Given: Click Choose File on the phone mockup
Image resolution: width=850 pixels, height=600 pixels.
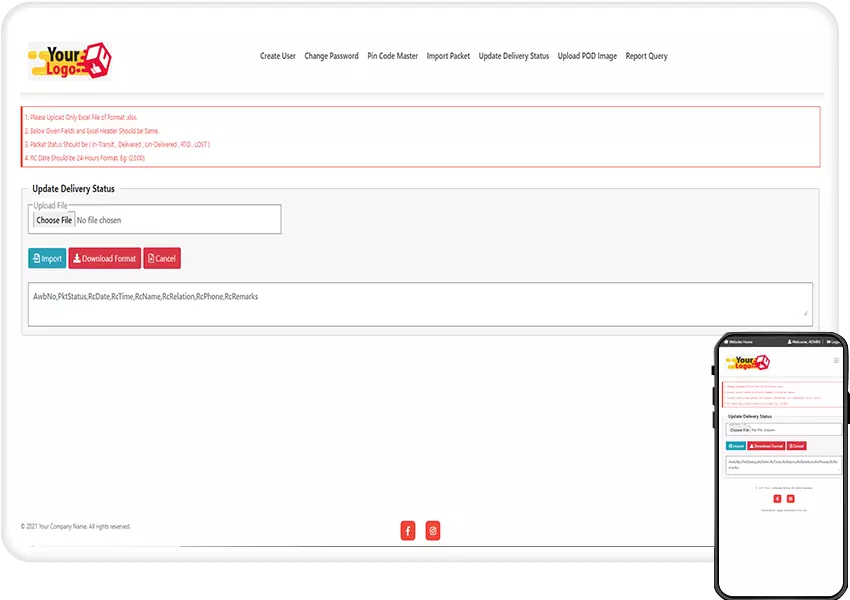Looking at the screenshot, I should tap(739, 430).
